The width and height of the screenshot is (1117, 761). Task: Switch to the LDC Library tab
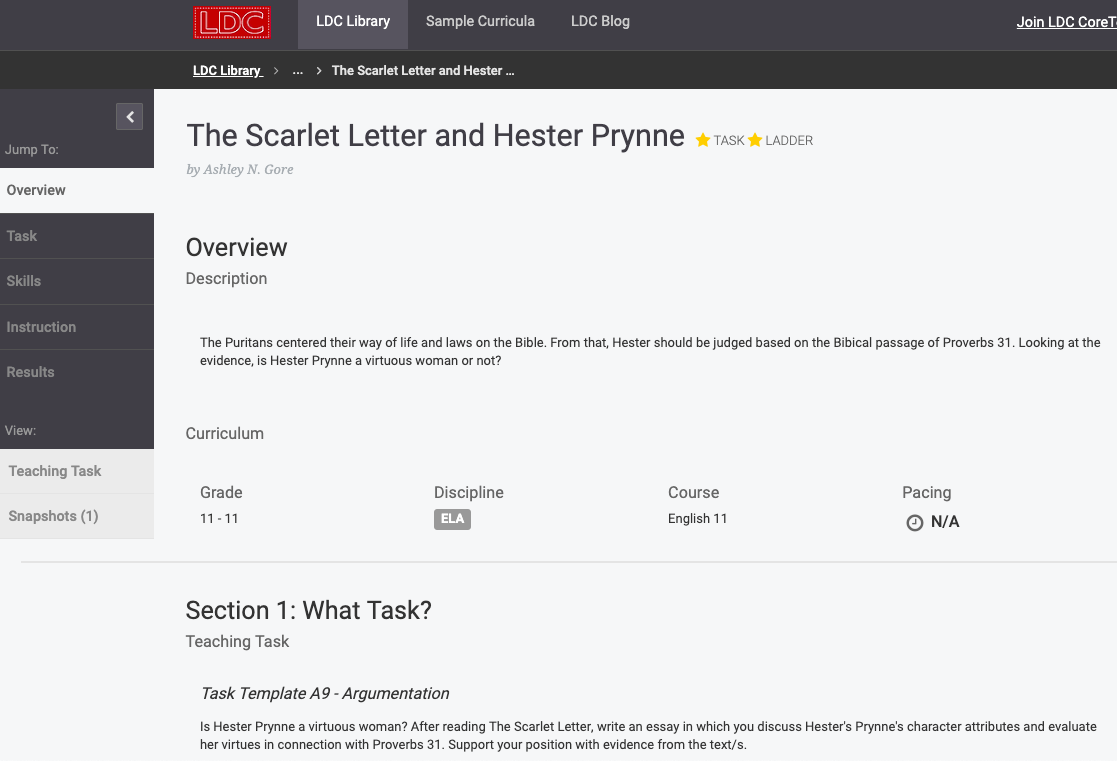tap(352, 21)
